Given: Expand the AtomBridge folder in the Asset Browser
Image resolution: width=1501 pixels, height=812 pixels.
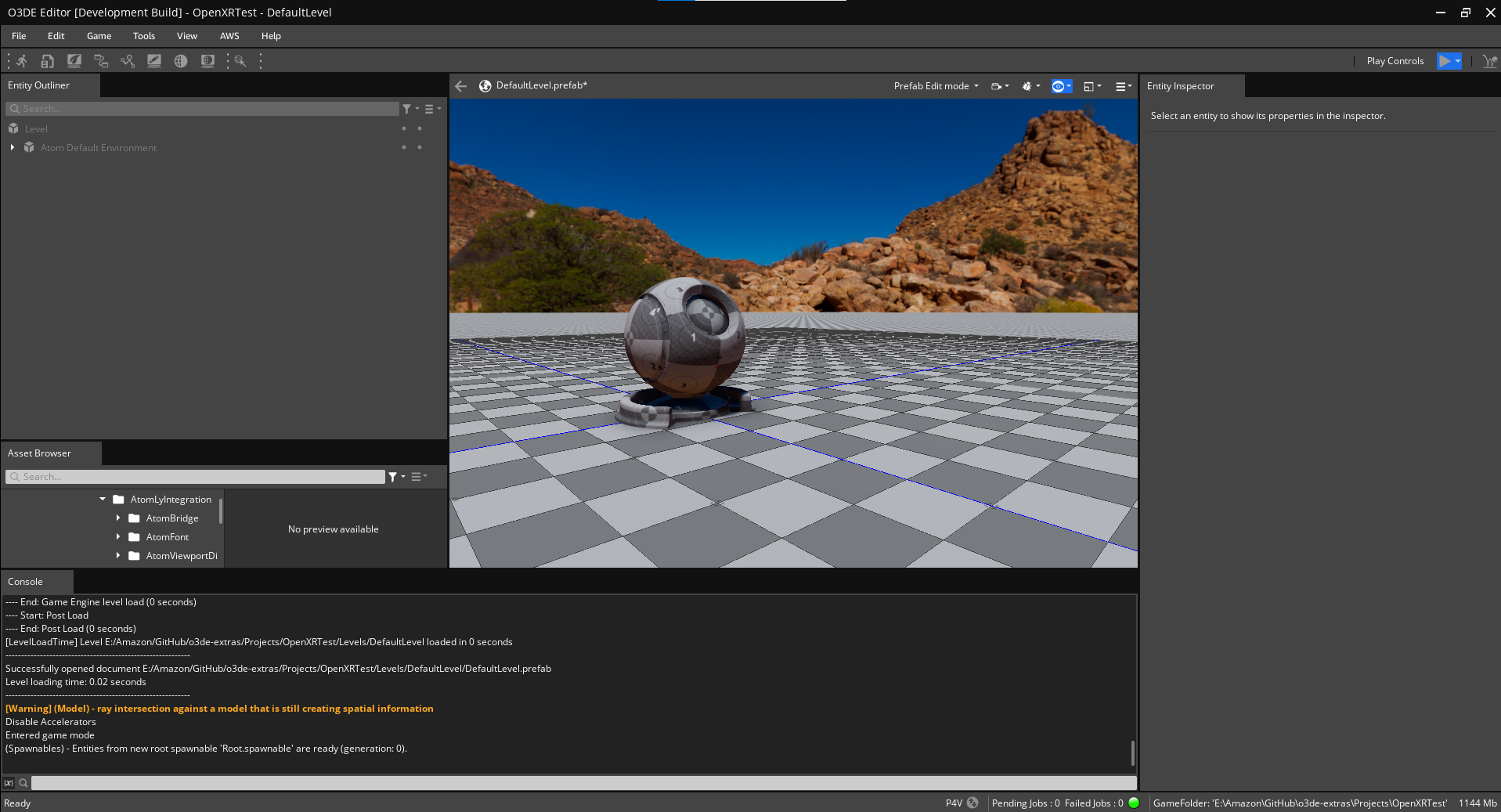Looking at the screenshot, I should point(118,518).
